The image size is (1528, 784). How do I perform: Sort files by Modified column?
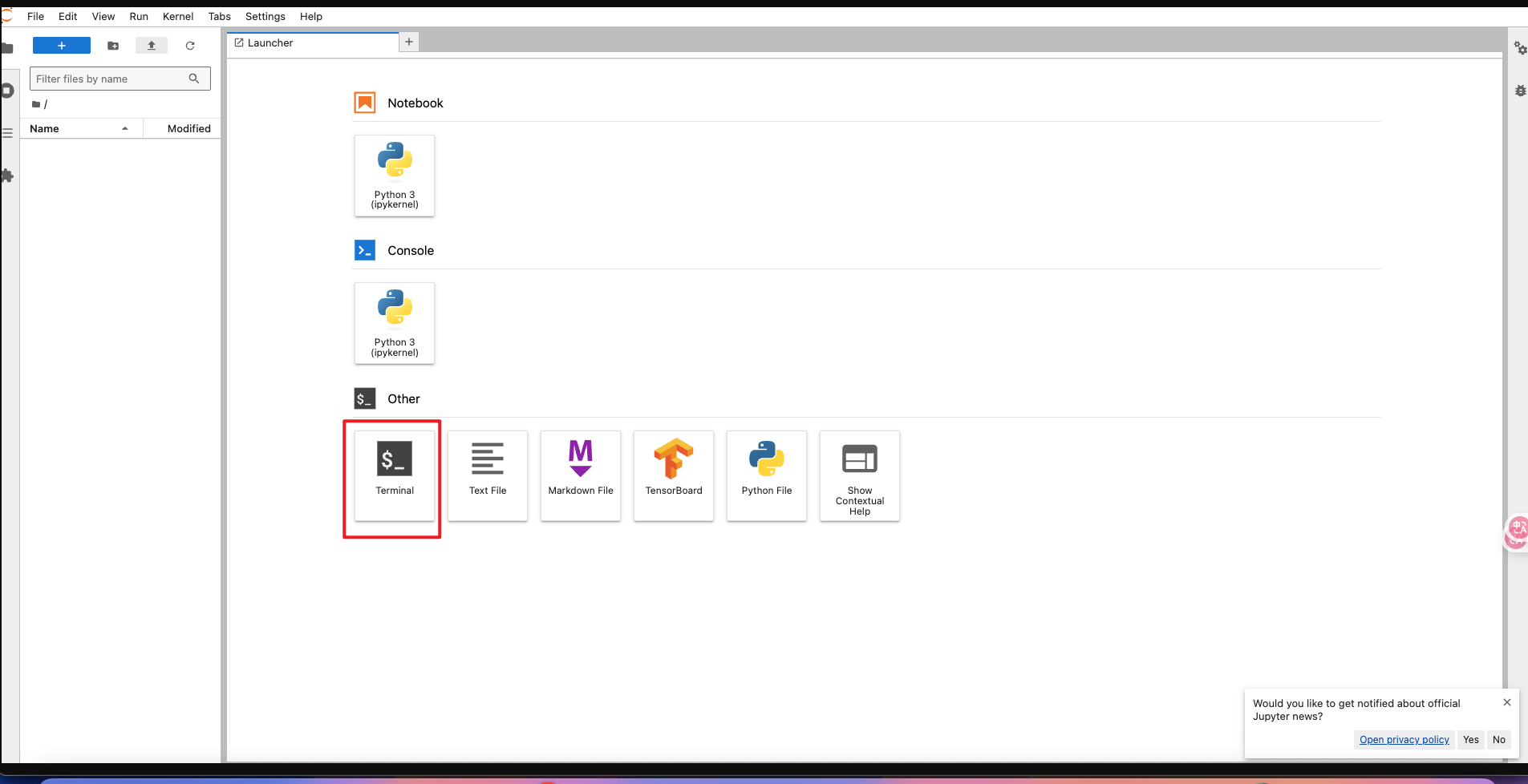[182, 128]
